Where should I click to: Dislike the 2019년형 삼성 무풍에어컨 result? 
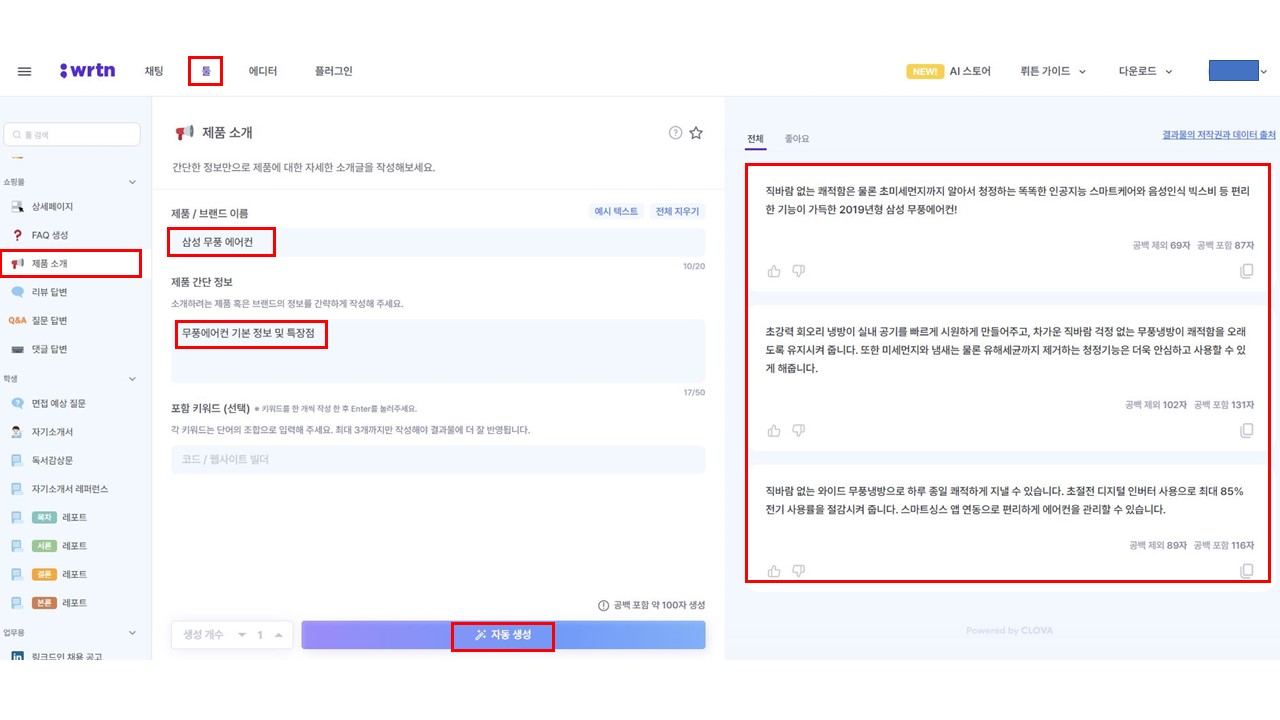tap(798, 271)
